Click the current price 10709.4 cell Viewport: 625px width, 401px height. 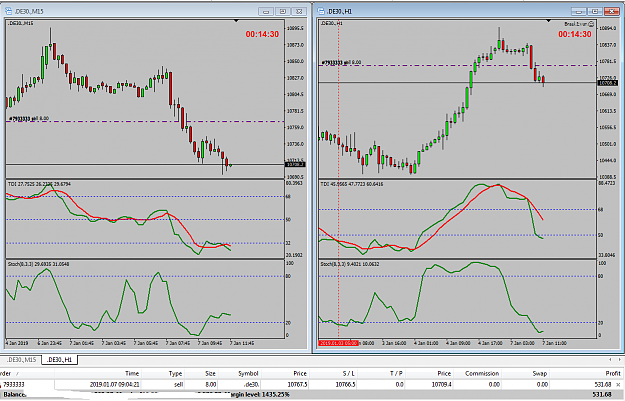tap(441, 385)
